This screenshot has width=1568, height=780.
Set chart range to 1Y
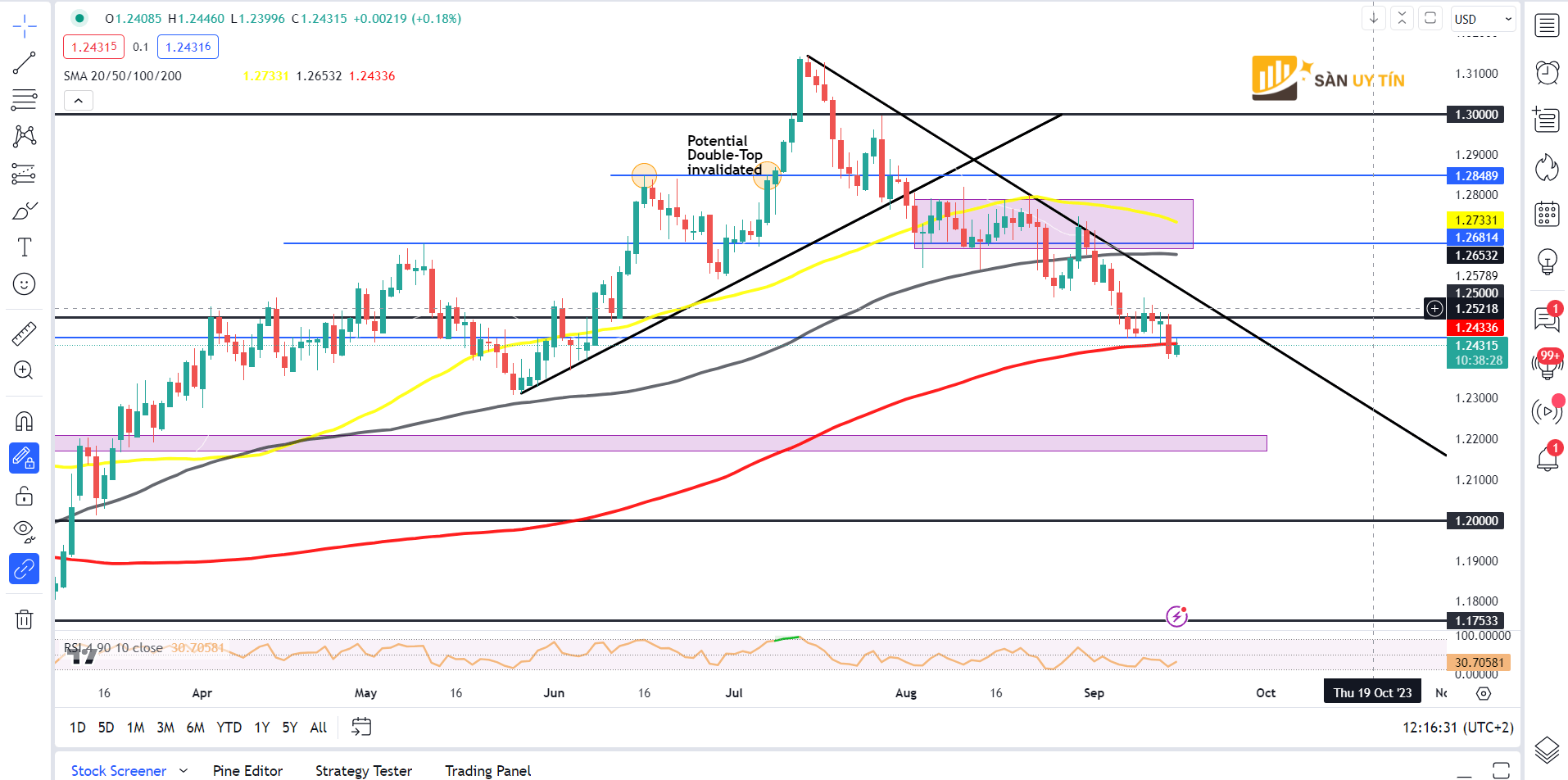click(261, 728)
